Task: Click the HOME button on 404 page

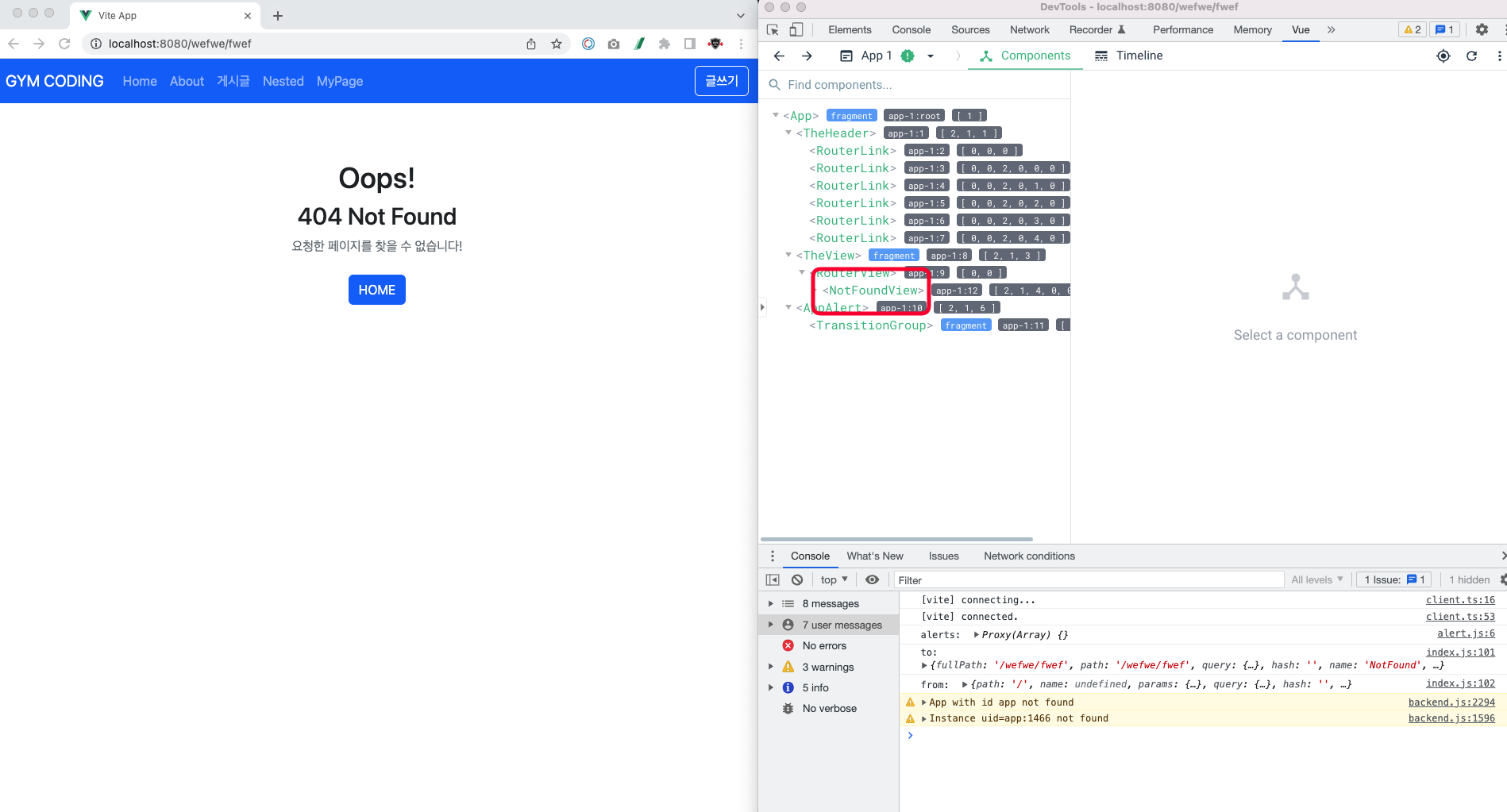Action: [377, 290]
